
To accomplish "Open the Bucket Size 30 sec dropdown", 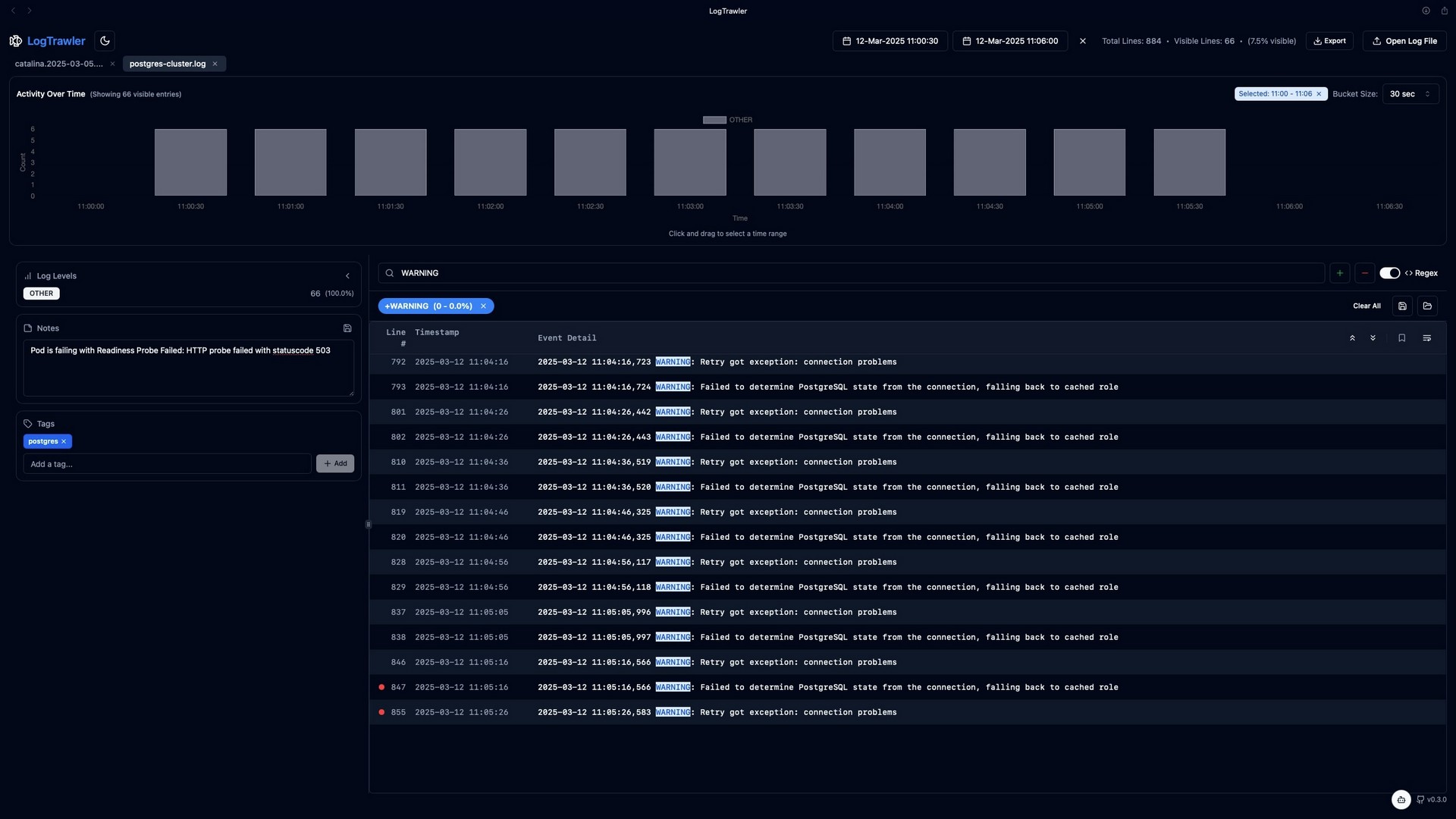I will [1410, 94].
